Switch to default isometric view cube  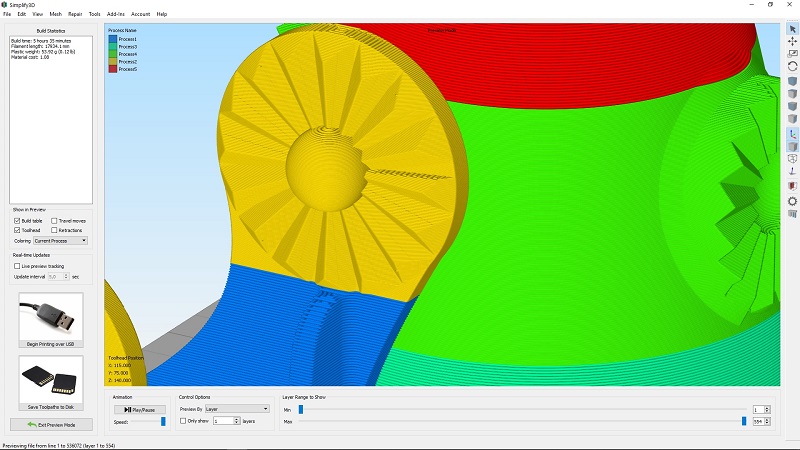tap(792, 81)
